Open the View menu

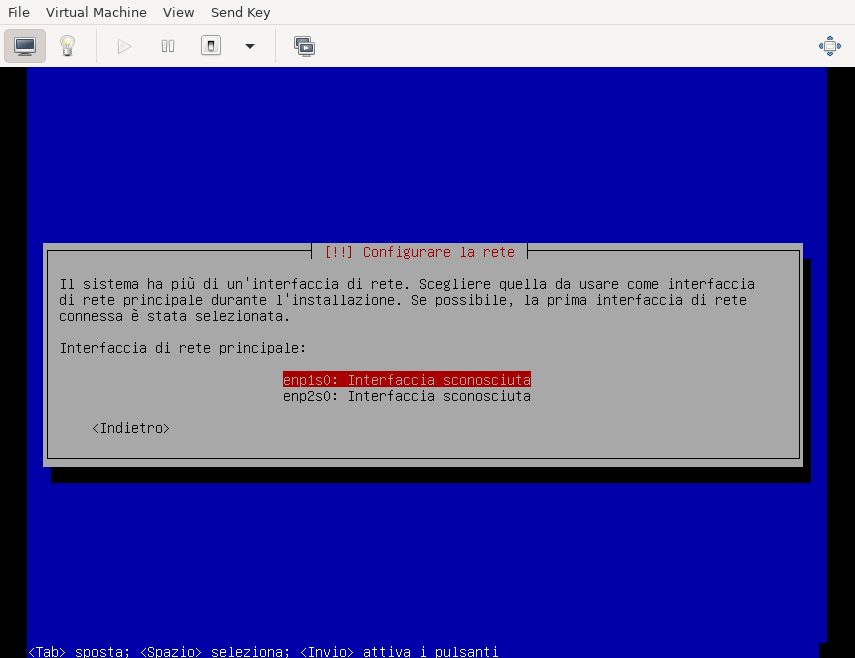tap(178, 12)
